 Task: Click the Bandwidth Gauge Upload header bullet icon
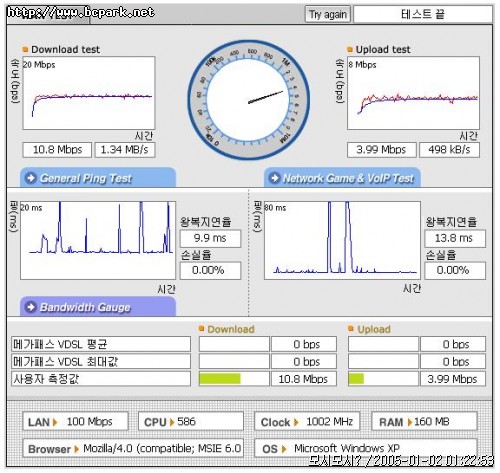[x=351, y=329]
